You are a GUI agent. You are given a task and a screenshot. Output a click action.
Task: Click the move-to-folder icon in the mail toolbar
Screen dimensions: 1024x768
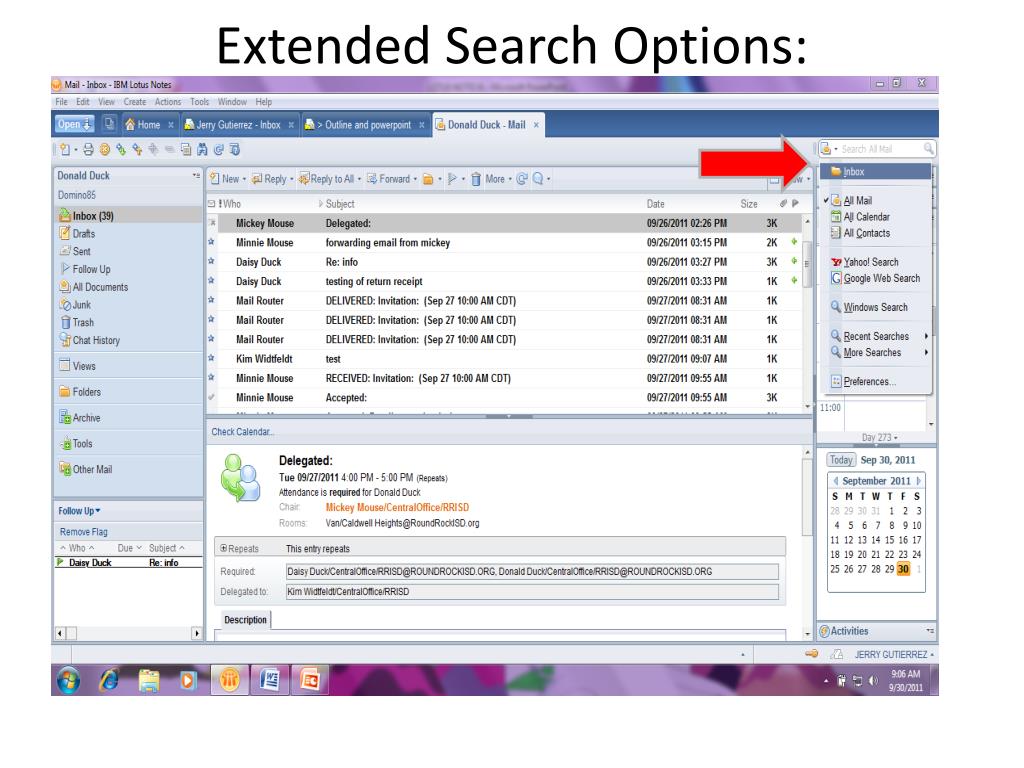(x=428, y=179)
